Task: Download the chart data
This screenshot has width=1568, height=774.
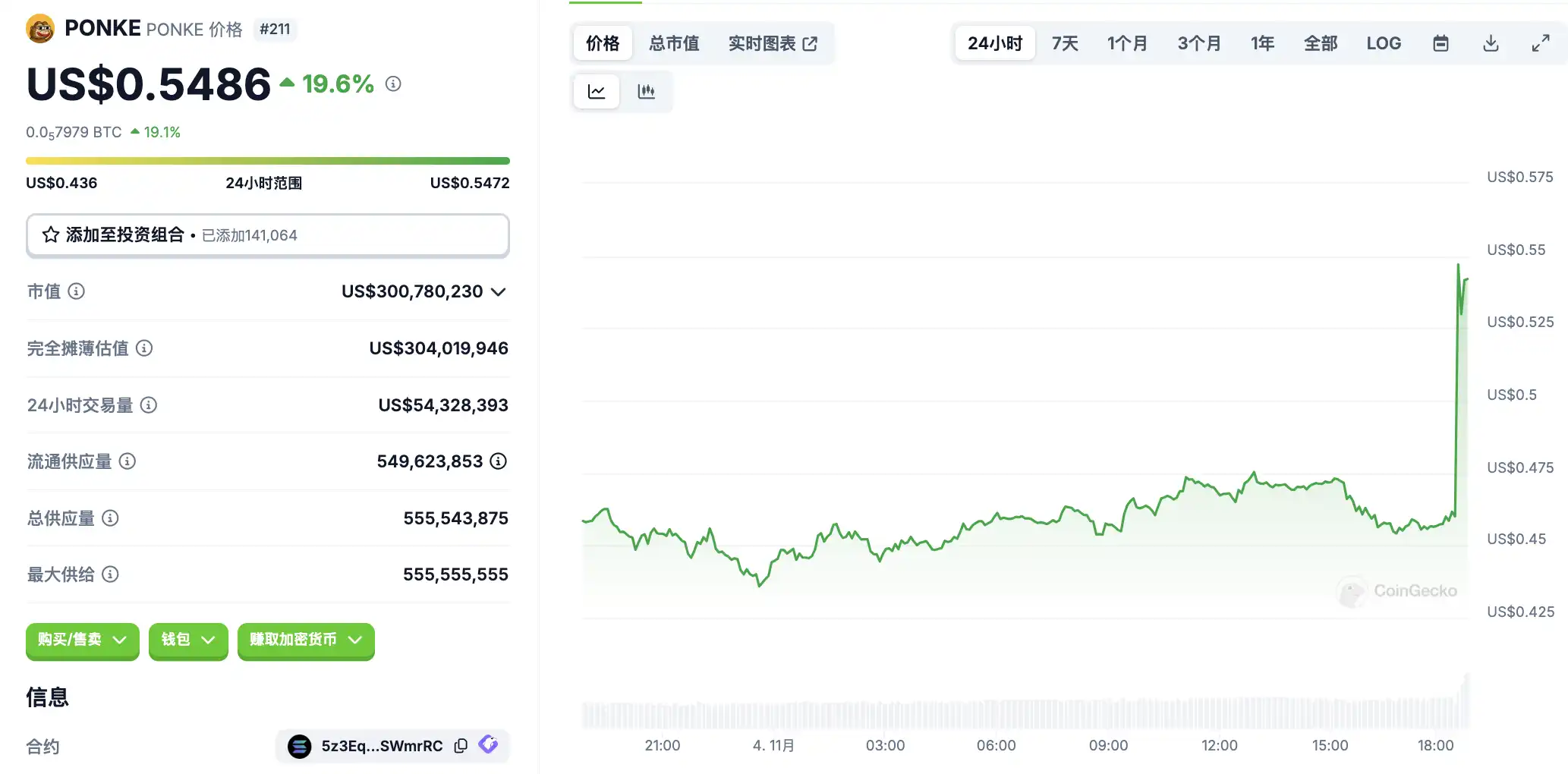Action: (x=1491, y=43)
